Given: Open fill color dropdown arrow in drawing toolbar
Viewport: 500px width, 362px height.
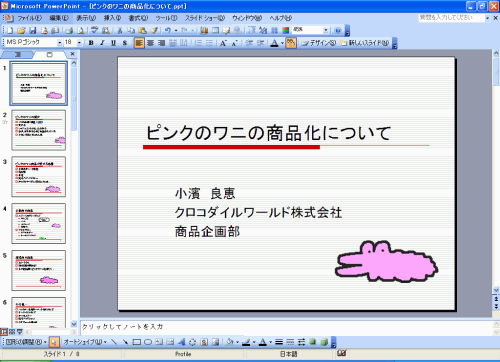Looking at the screenshot, I should pos(237,342).
